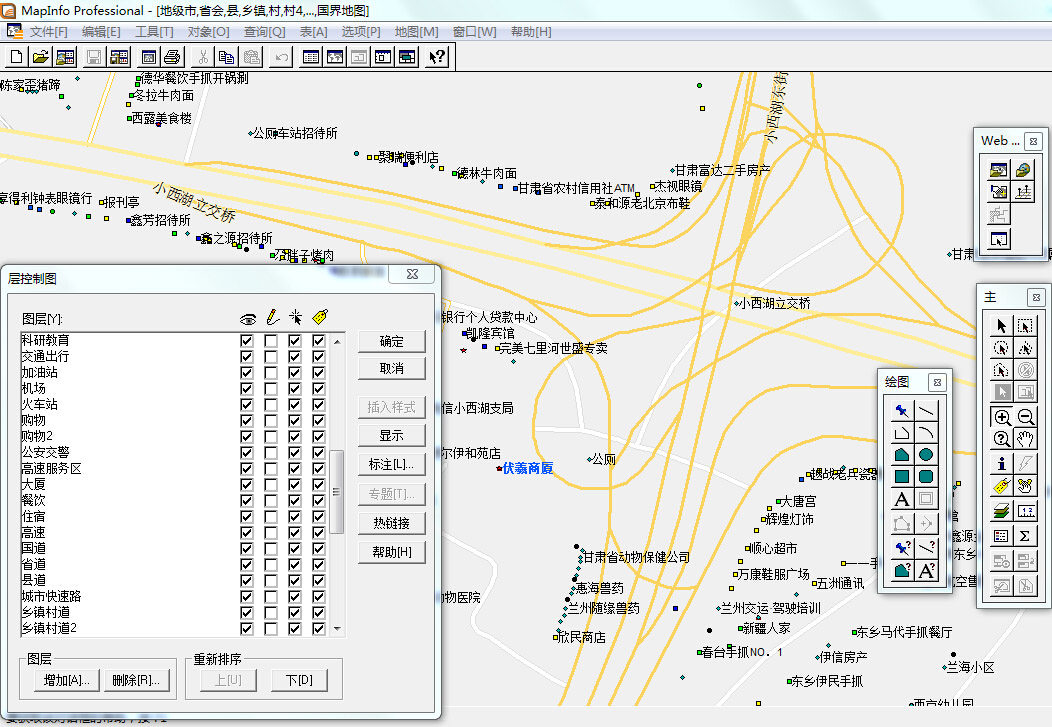
Task: Select the Info tool
Action: click(1002, 463)
